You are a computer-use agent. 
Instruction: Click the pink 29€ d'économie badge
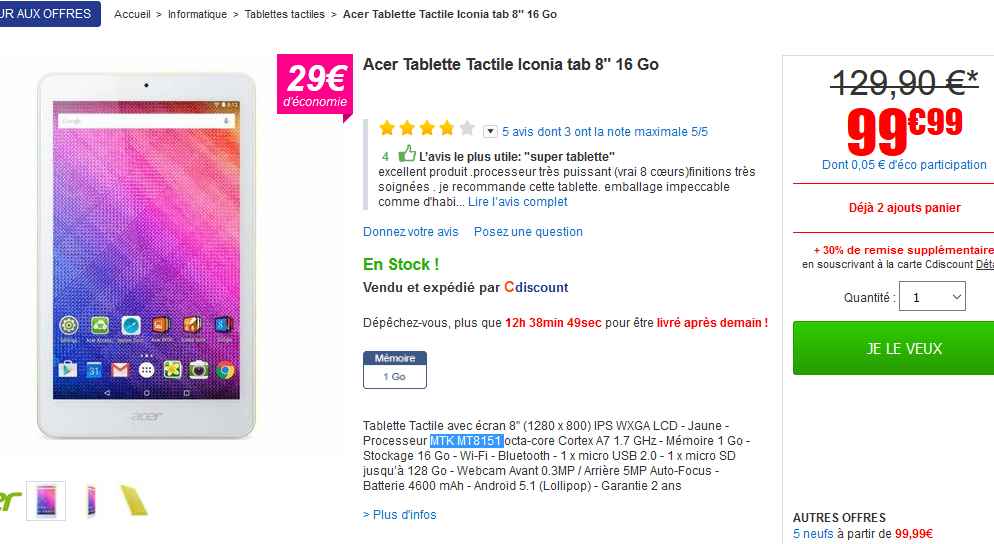tap(314, 85)
